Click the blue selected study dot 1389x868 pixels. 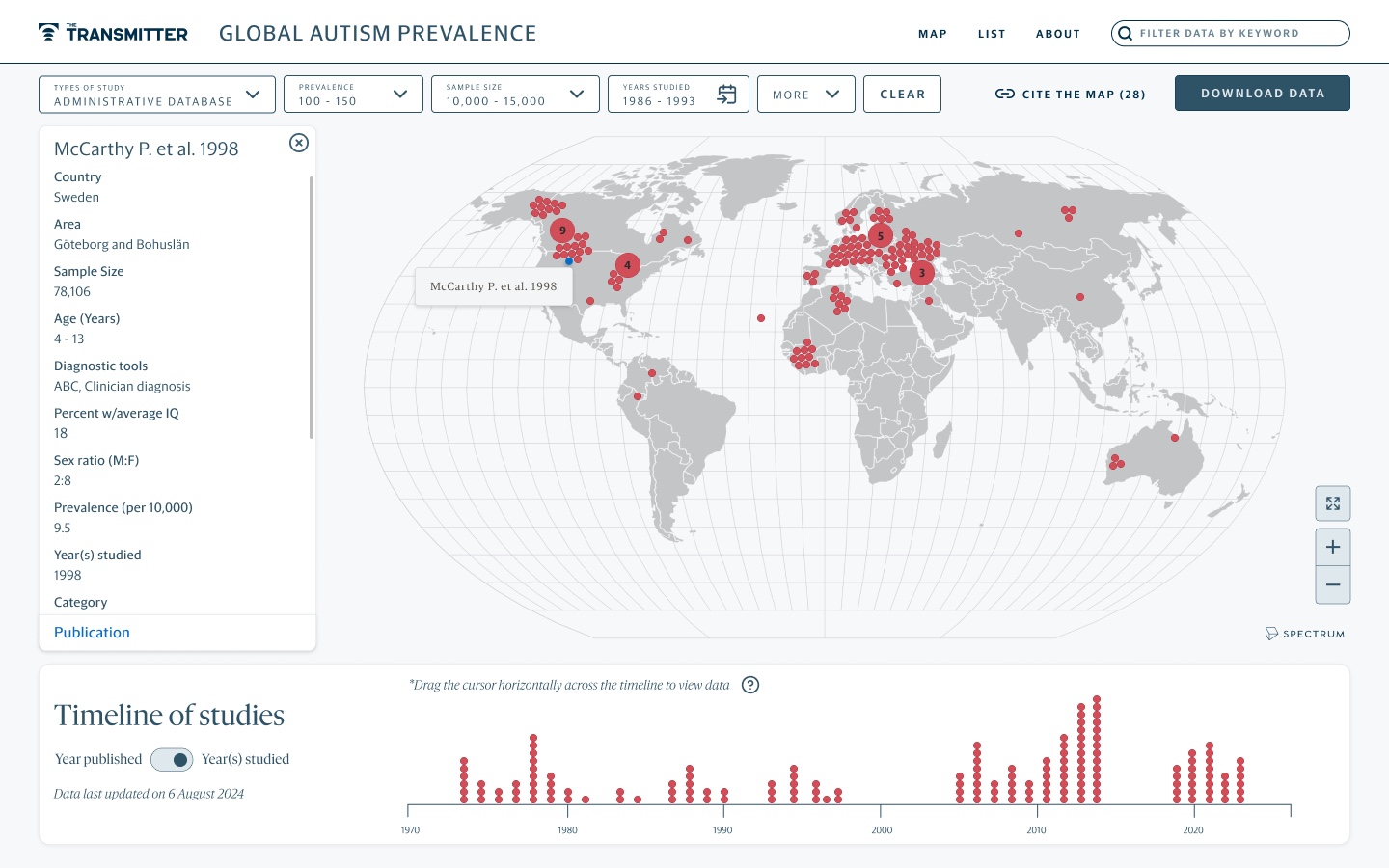(x=569, y=261)
